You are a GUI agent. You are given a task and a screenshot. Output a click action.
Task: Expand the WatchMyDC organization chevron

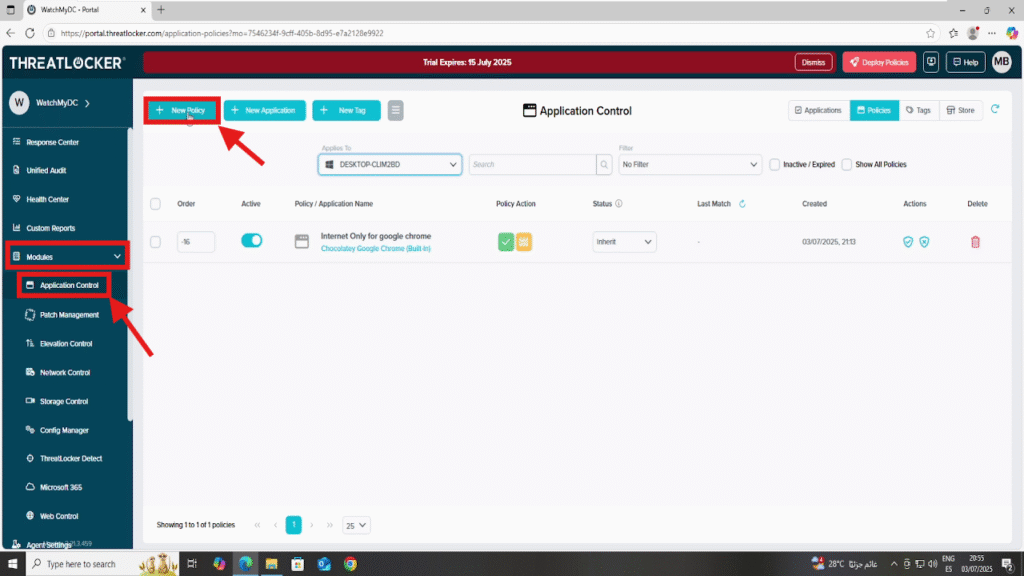click(88, 103)
